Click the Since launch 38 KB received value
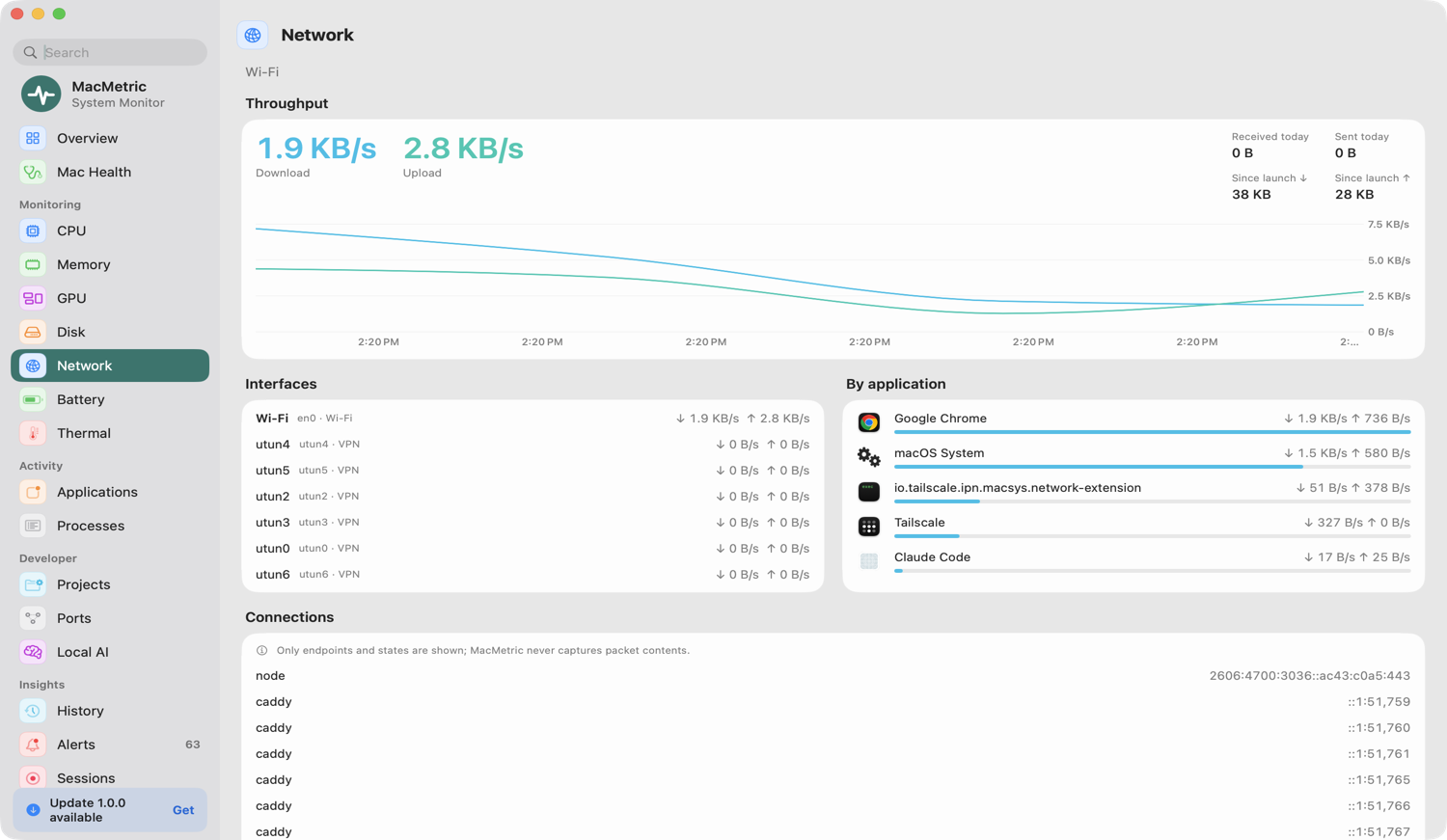The width and height of the screenshot is (1447, 840). pyautogui.click(x=1251, y=195)
